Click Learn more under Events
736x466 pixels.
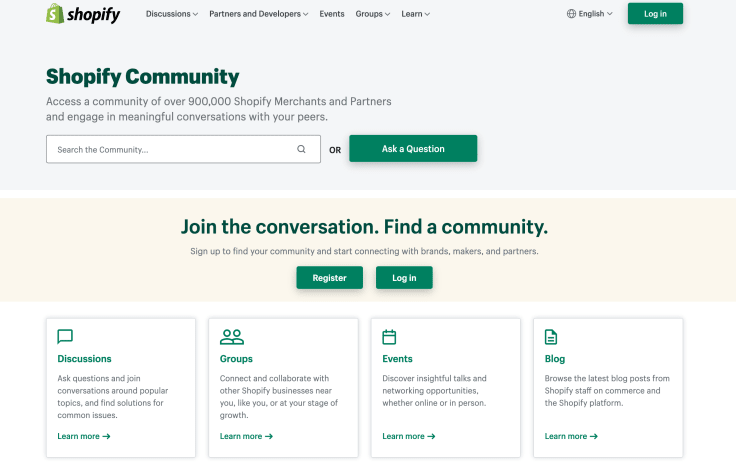[409, 436]
